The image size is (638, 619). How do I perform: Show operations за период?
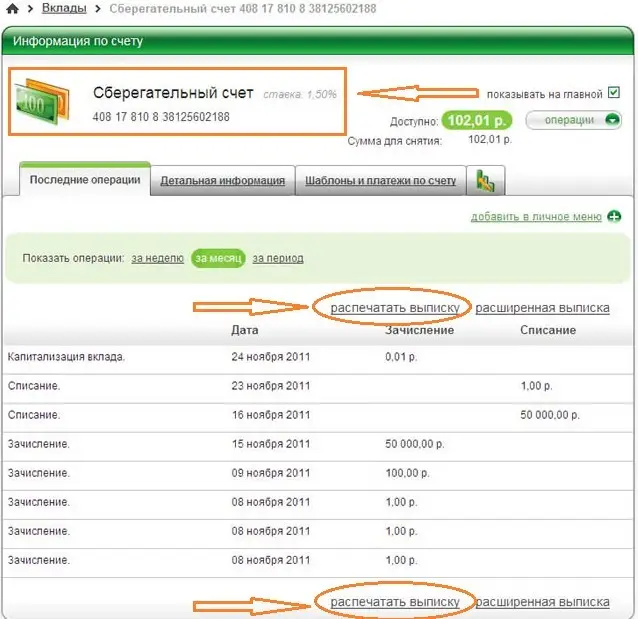click(x=278, y=258)
